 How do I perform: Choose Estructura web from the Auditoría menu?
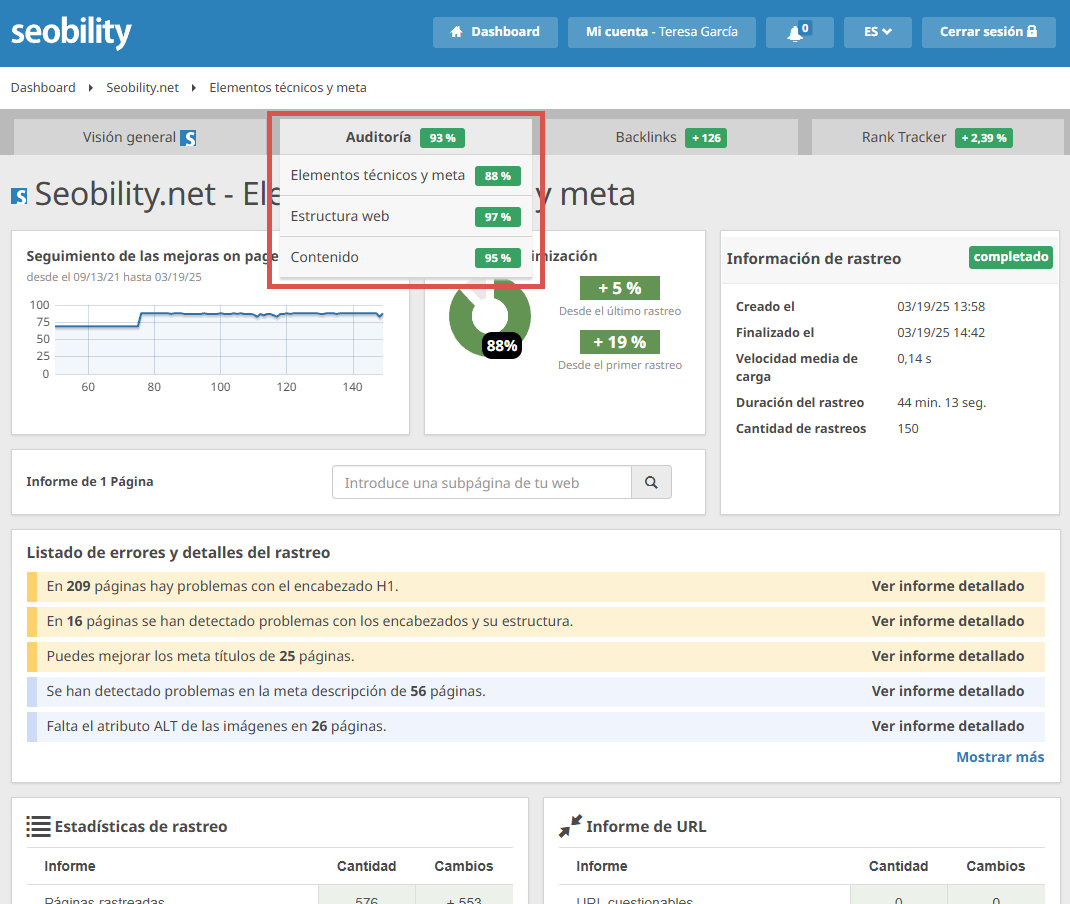[405, 216]
